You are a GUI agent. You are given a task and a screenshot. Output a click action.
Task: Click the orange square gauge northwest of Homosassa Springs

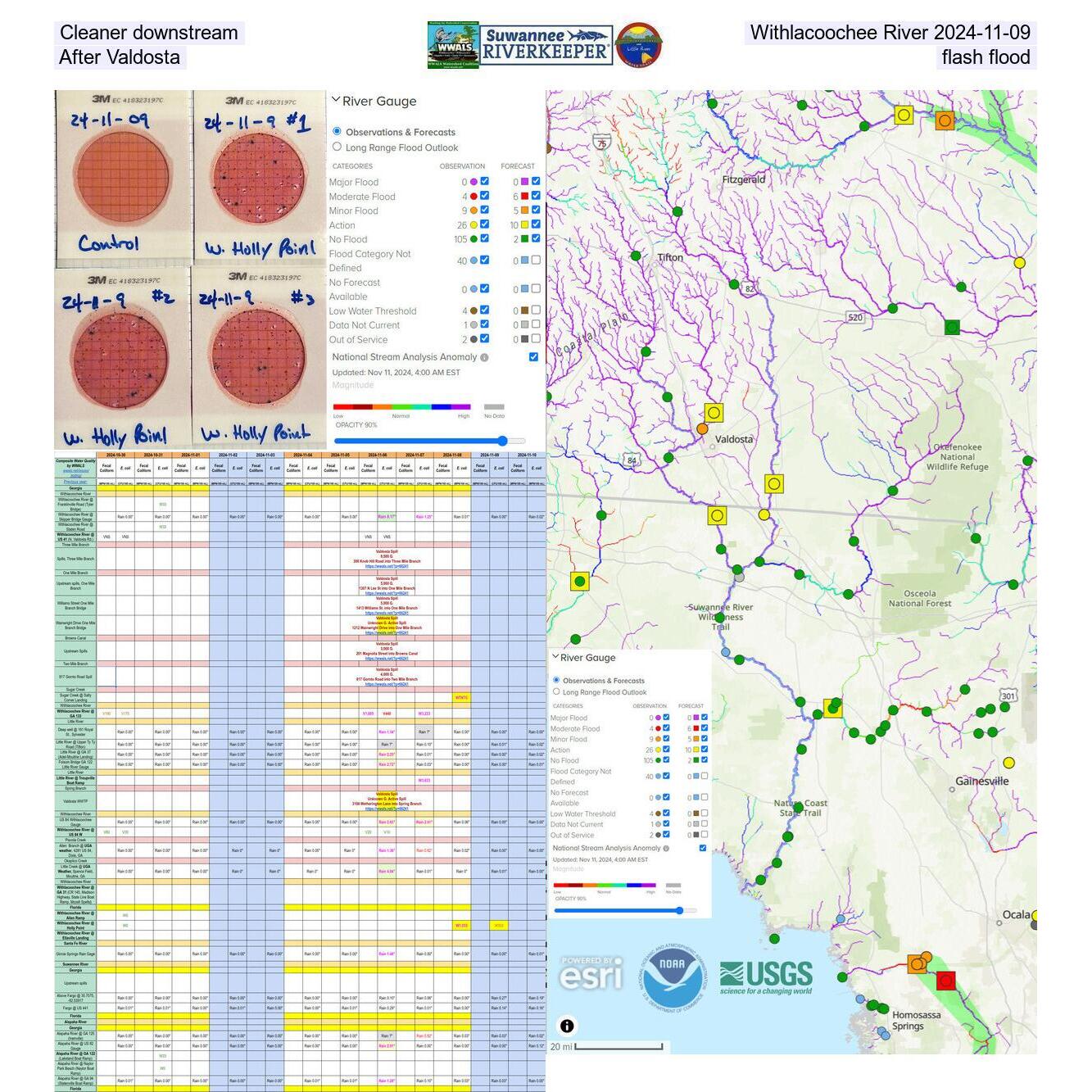point(917,964)
